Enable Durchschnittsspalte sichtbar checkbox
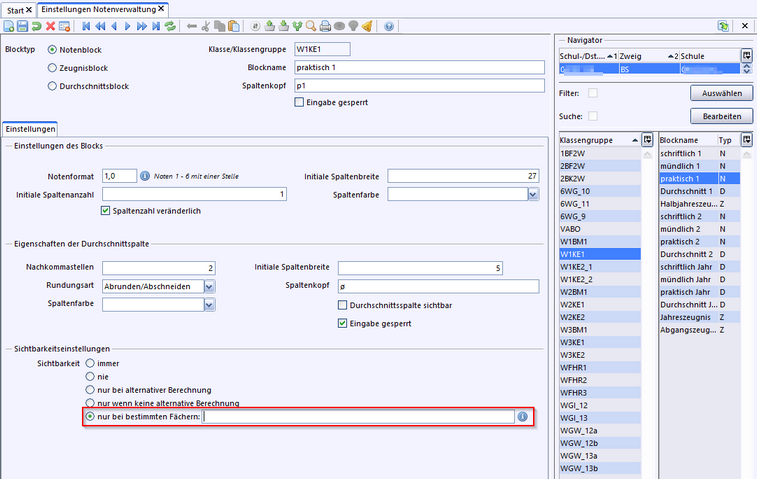This screenshot has width=757, height=479. point(343,305)
